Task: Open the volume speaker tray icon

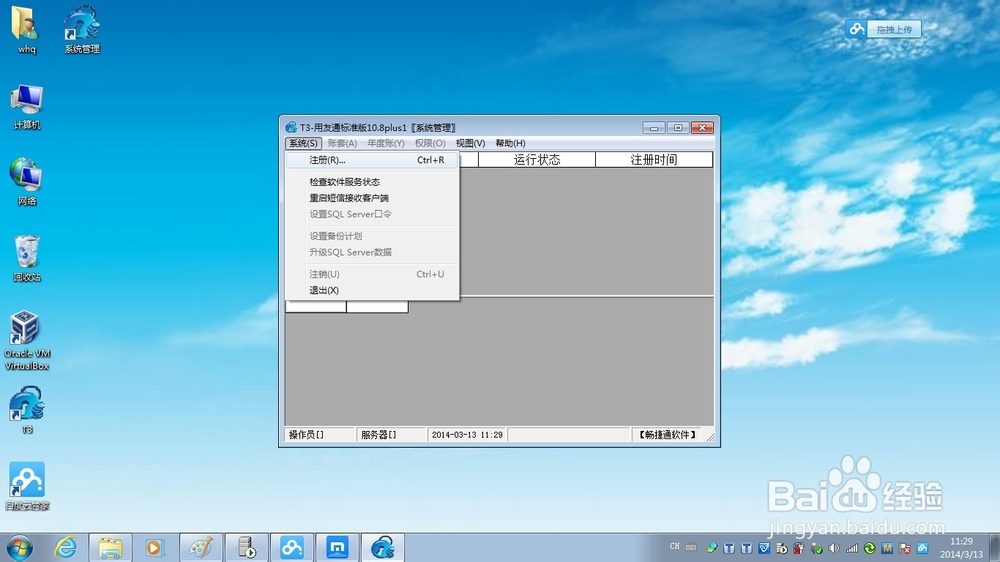Action: tap(834, 548)
